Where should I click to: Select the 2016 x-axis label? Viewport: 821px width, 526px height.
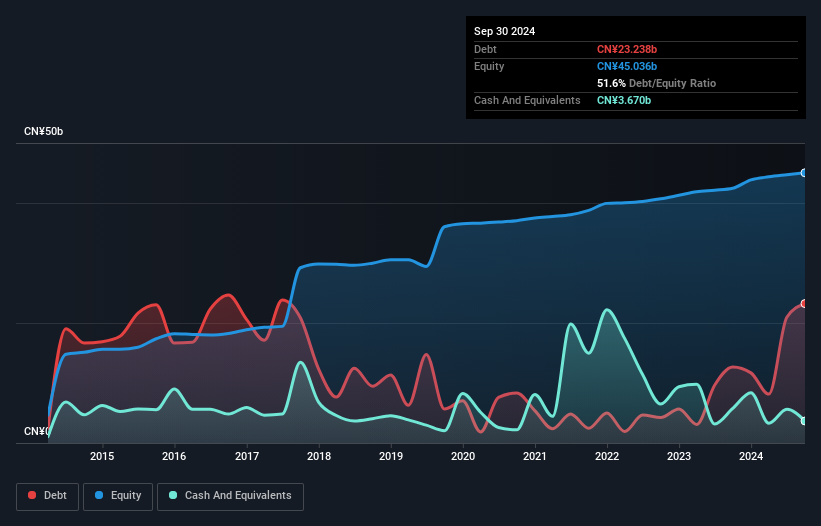(x=174, y=456)
